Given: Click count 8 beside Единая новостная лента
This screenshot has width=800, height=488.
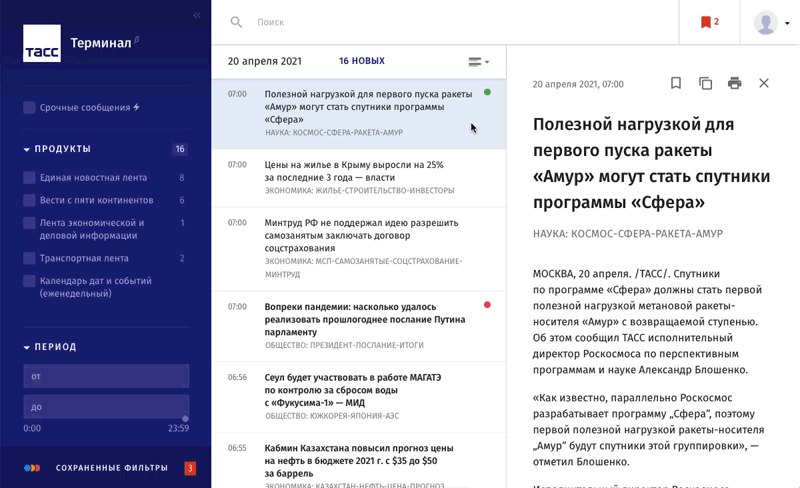Looking at the screenshot, I should (182, 178).
